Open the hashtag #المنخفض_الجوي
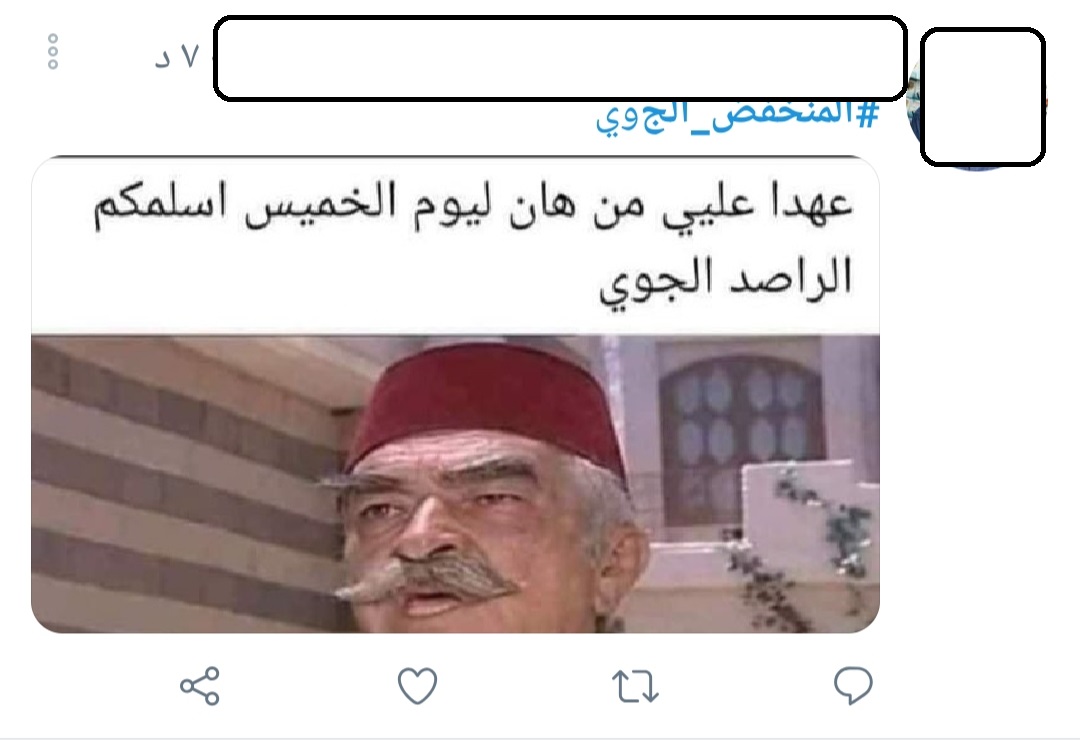1080x743 pixels. [x=738, y=115]
